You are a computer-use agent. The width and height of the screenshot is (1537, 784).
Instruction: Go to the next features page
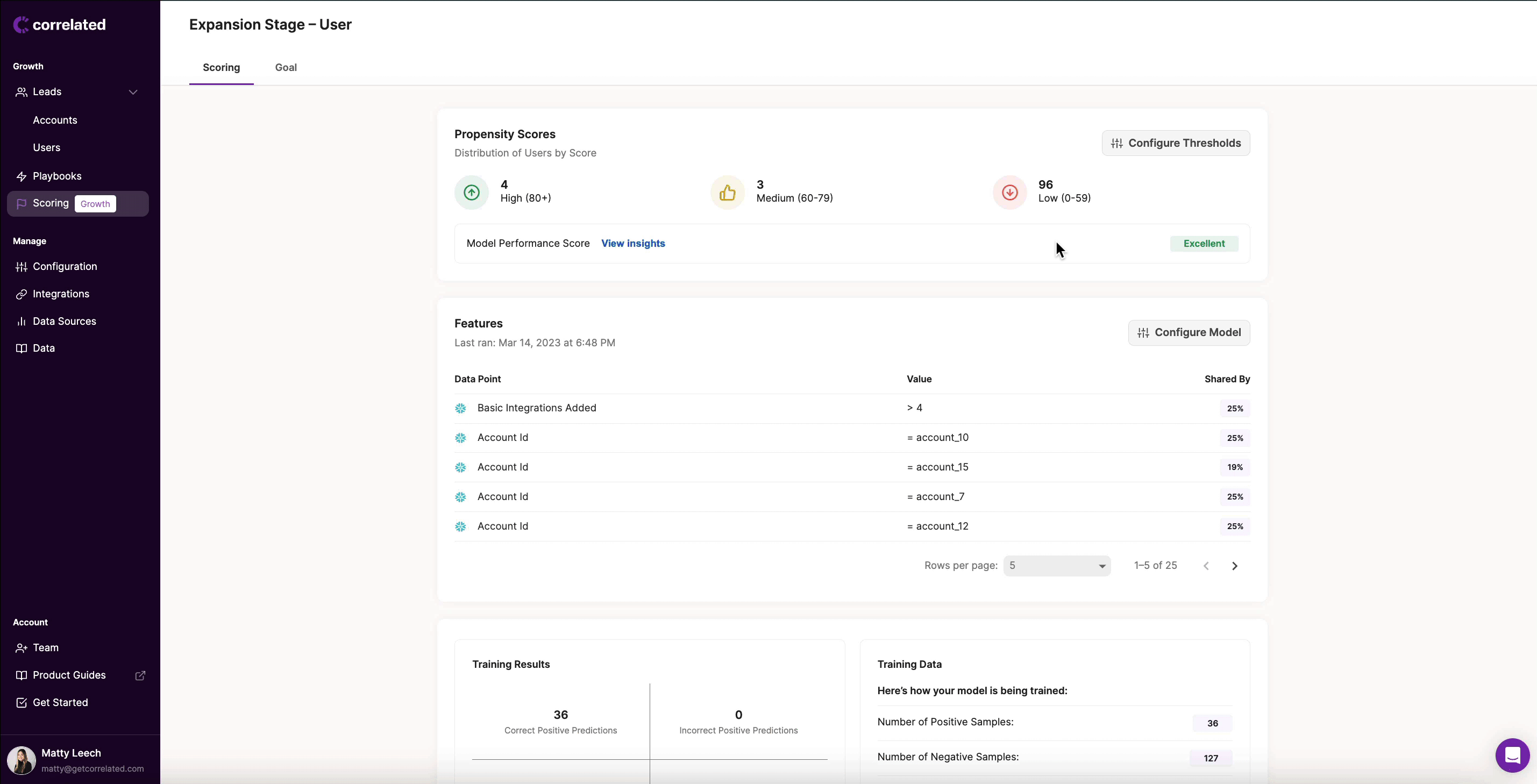[1234, 566]
